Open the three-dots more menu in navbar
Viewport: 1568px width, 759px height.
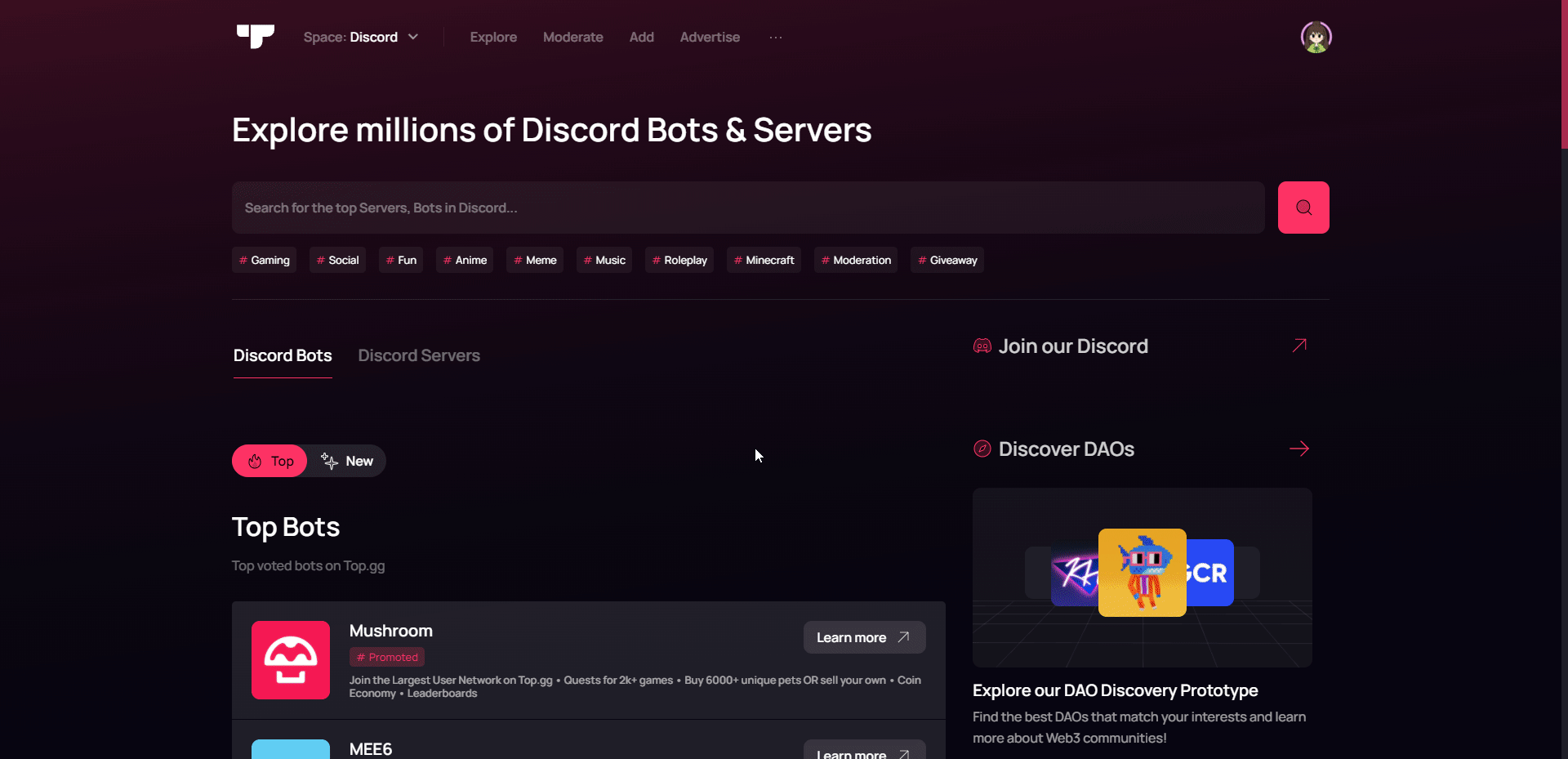pyautogui.click(x=775, y=38)
